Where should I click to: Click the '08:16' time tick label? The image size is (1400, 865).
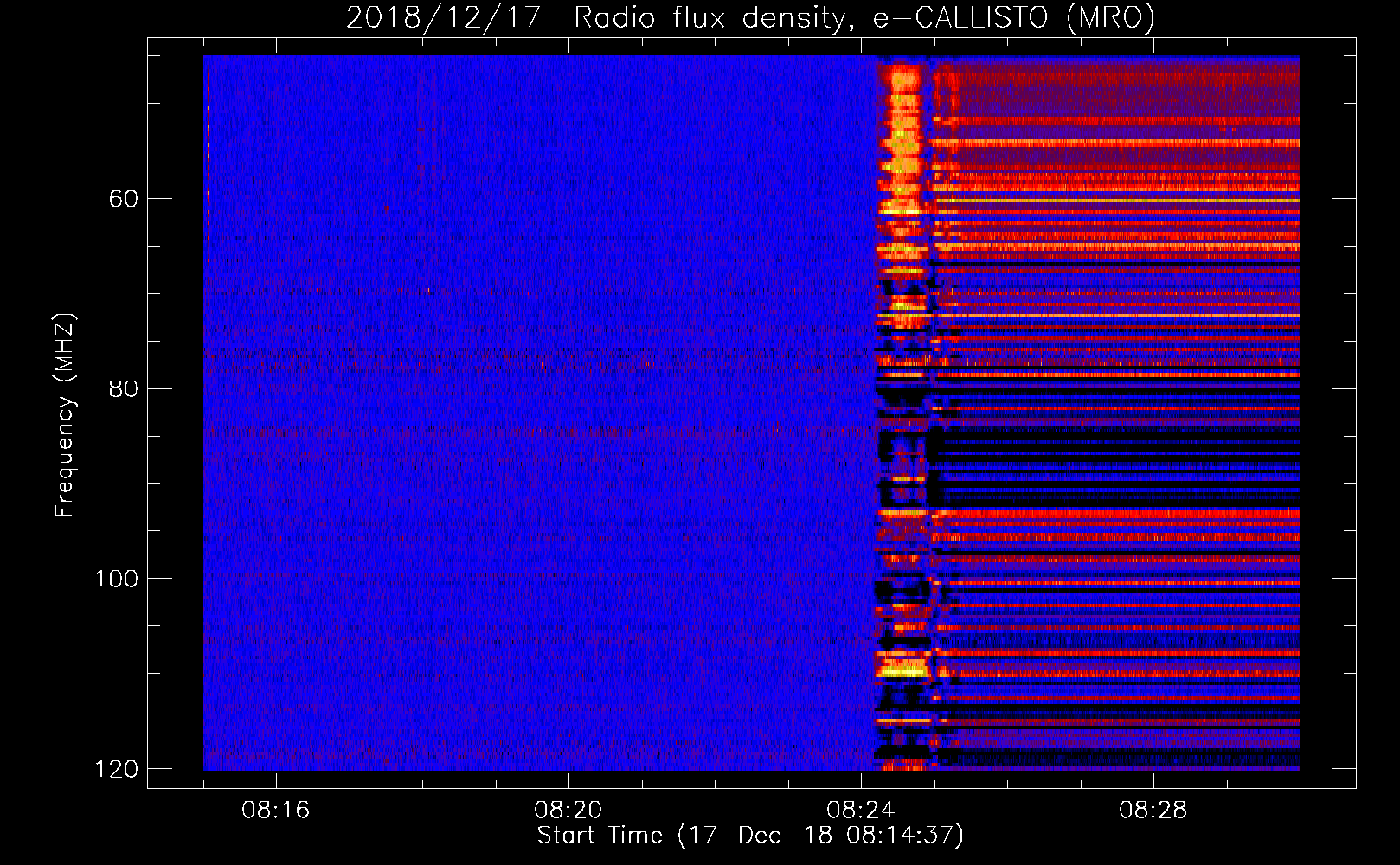tap(276, 811)
